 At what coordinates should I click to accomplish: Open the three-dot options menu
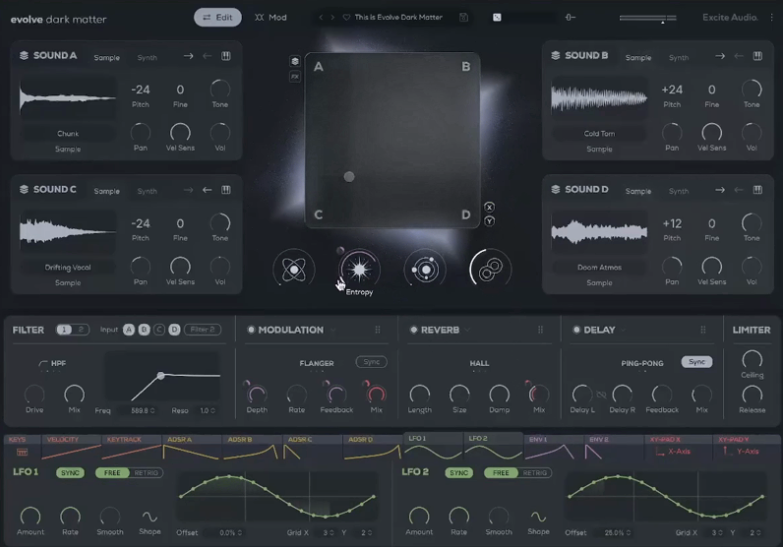[772, 17]
